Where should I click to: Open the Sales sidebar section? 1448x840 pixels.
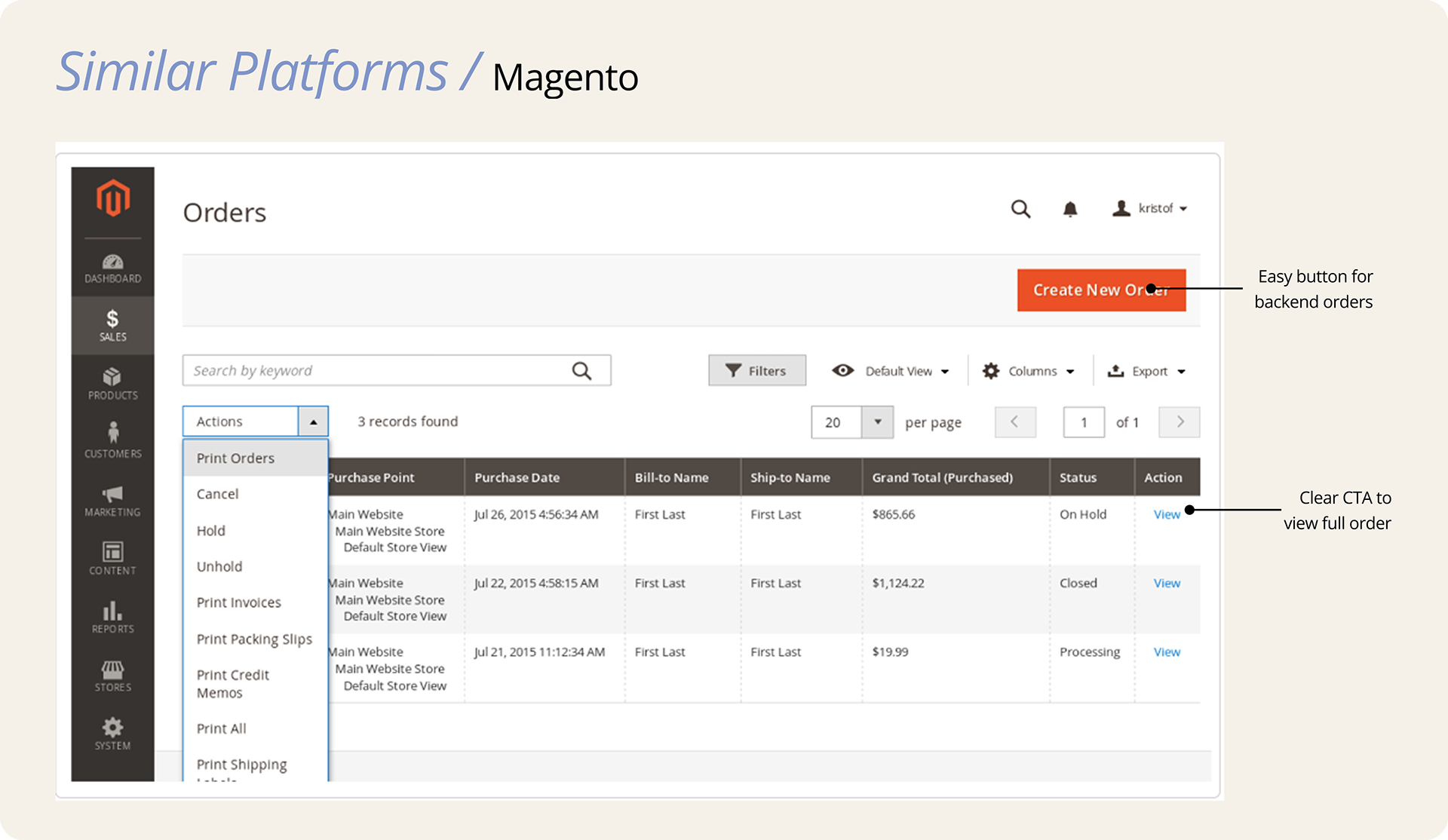(113, 326)
